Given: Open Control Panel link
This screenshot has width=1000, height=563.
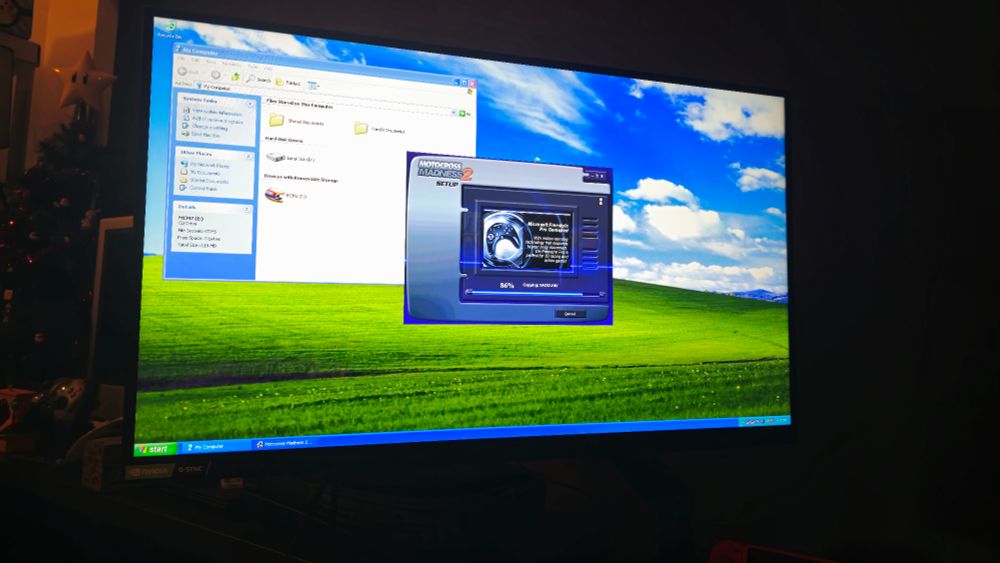Looking at the screenshot, I should tap(199, 188).
